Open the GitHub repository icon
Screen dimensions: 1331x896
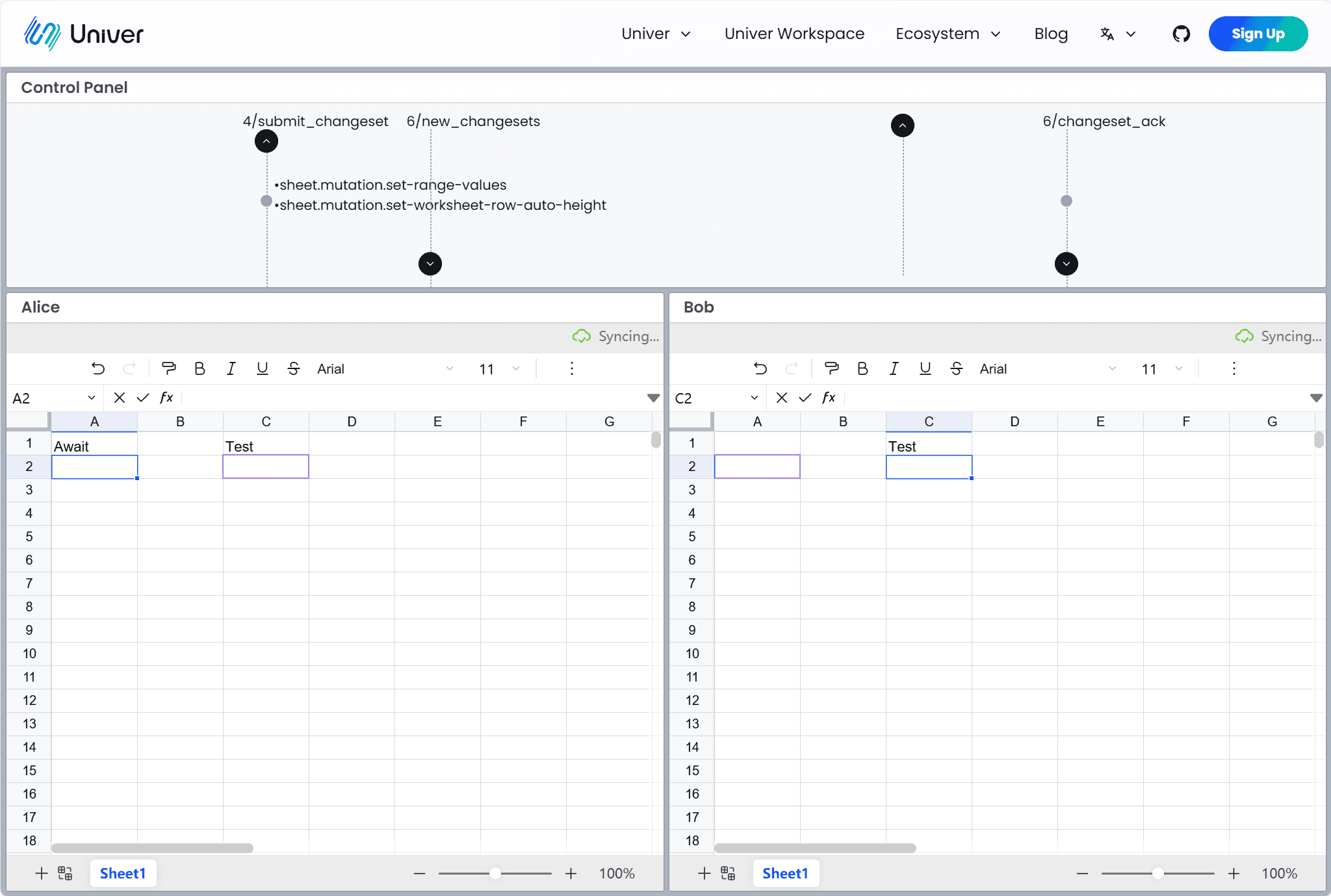pos(1180,34)
